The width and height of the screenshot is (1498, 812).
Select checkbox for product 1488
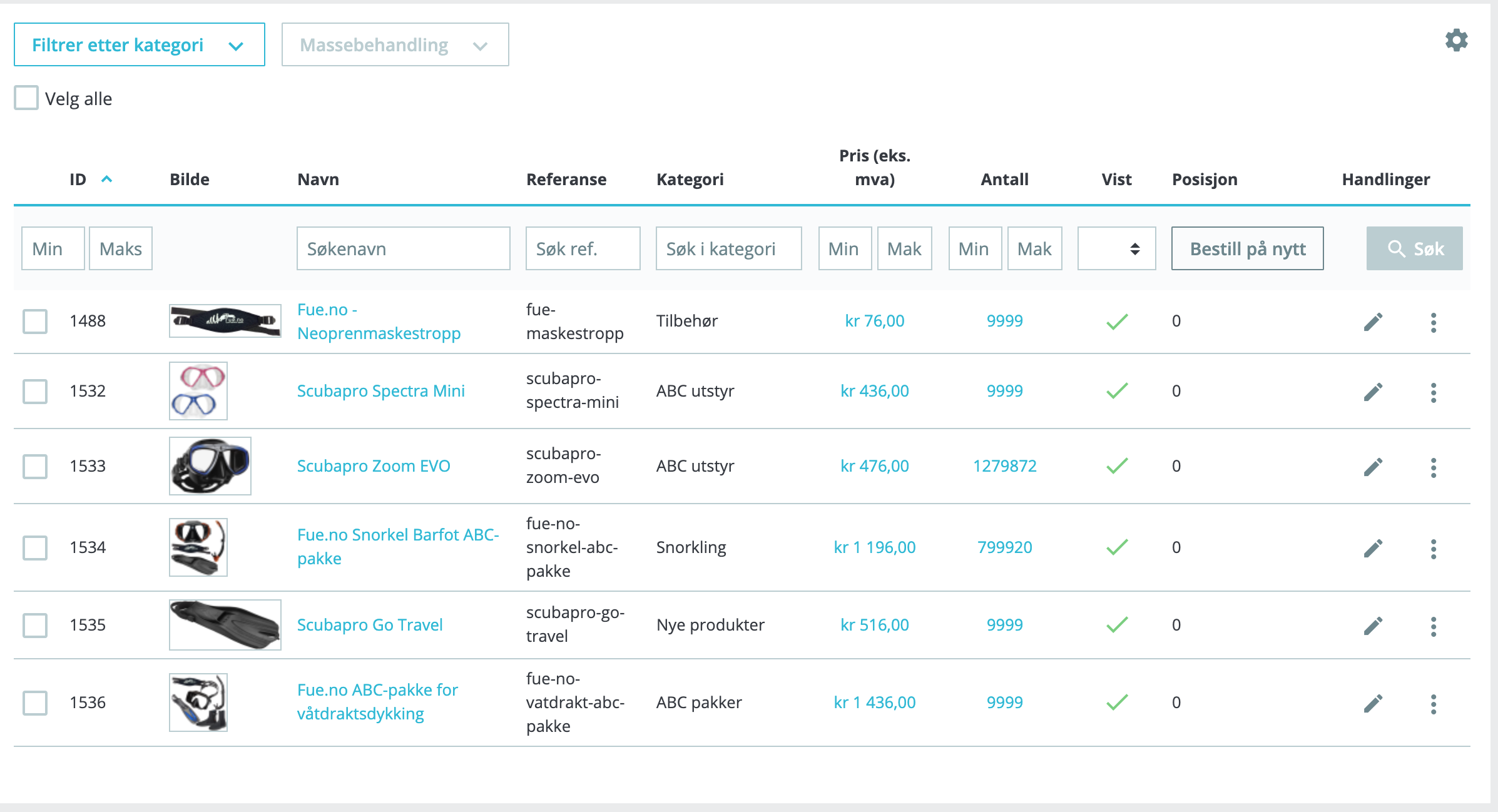[35, 322]
